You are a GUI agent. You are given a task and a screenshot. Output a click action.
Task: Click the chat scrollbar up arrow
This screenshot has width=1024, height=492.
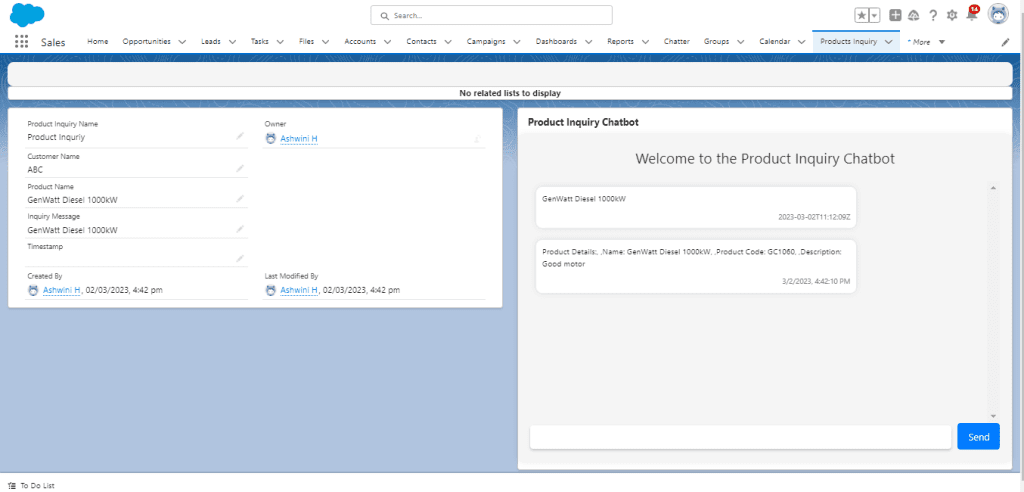pyautogui.click(x=993, y=188)
